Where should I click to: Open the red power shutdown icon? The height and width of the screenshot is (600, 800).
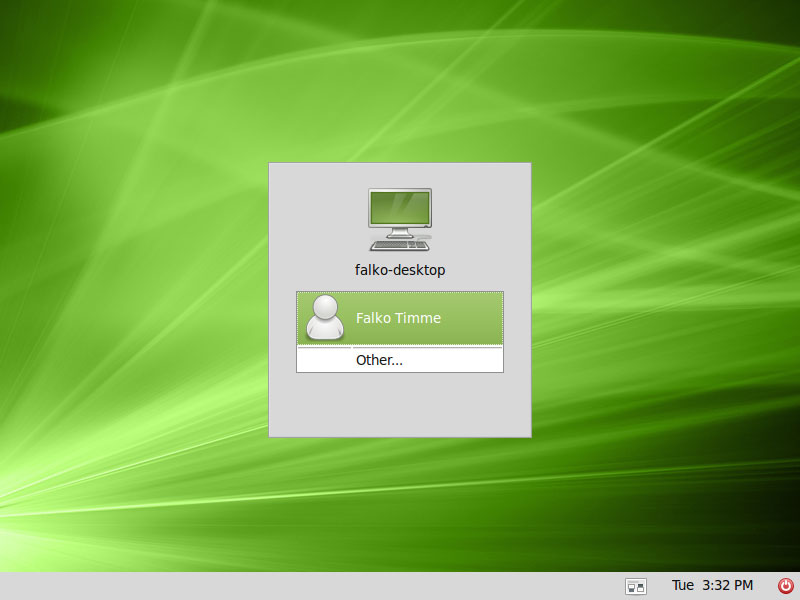785,586
